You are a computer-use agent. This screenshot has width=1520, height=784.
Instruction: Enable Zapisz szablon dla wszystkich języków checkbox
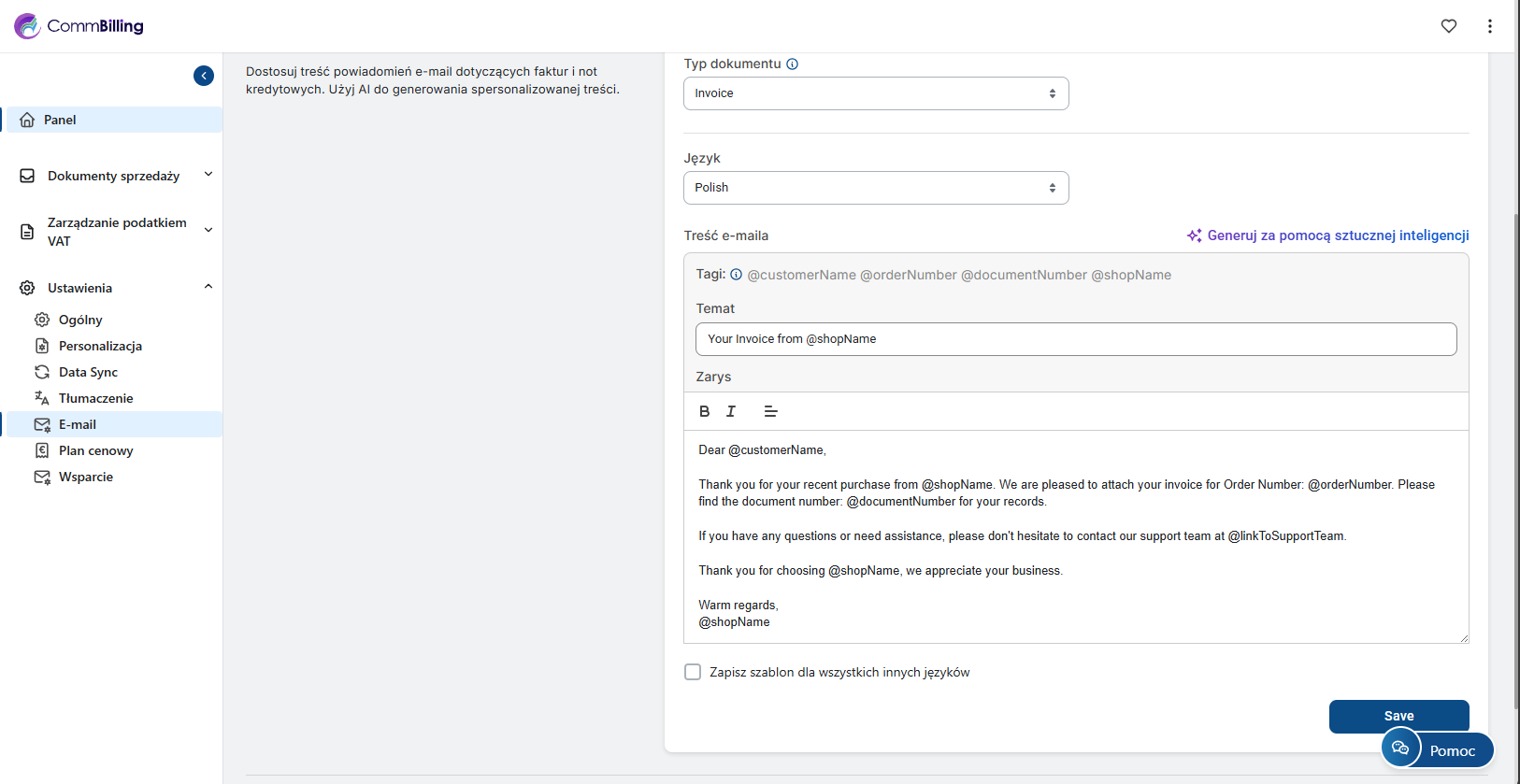(x=693, y=672)
